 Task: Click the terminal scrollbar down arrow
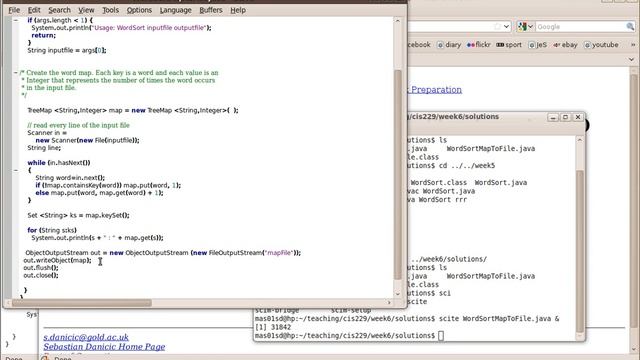(580, 336)
